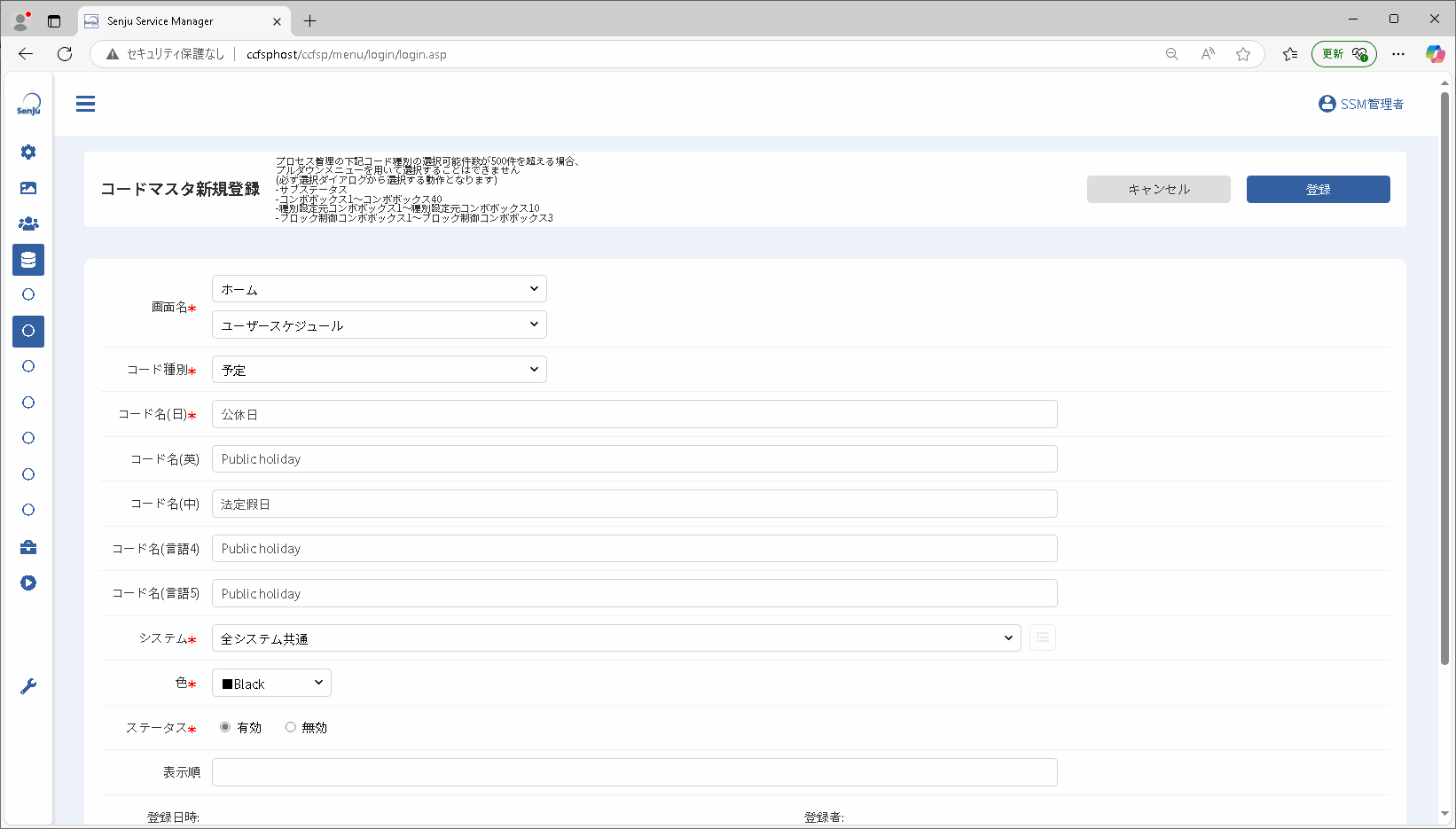Reload the page with the refresh icon
1456x829 pixels.
(x=65, y=54)
